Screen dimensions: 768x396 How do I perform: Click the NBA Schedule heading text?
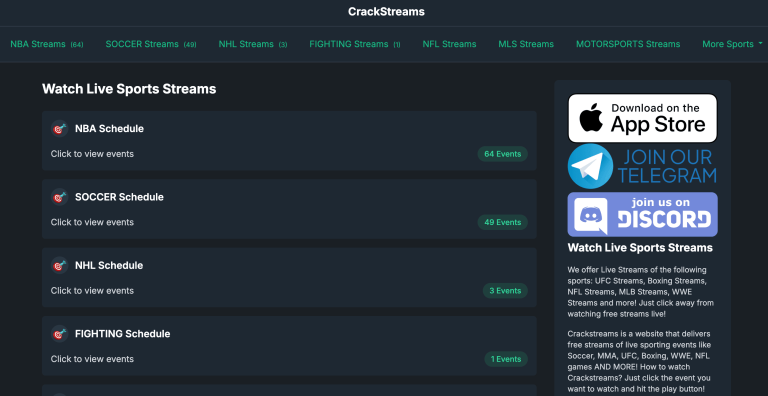(x=109, y=129)
